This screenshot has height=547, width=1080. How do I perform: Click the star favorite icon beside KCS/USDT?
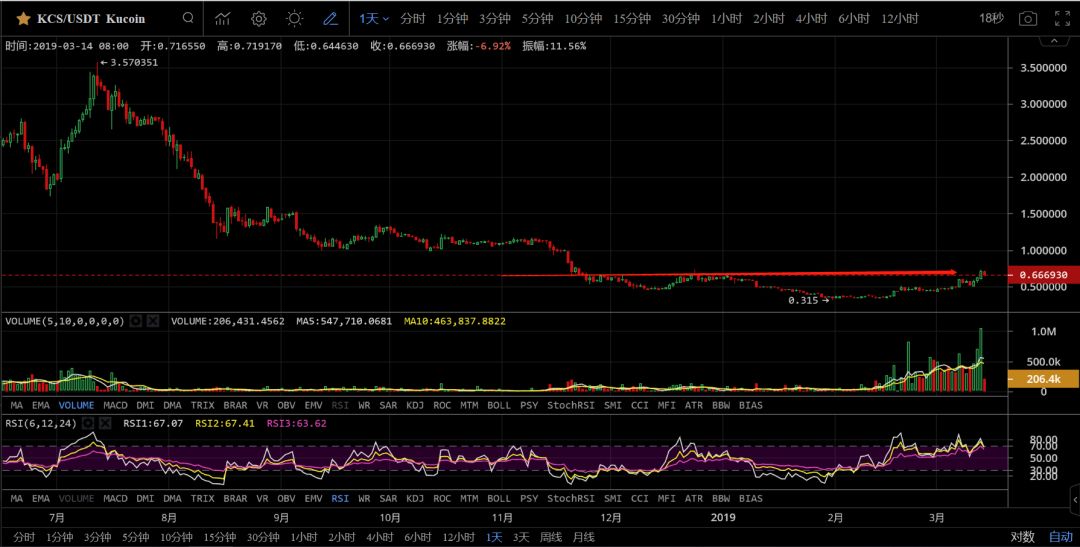pyautogui.click(x=22, y=19)
